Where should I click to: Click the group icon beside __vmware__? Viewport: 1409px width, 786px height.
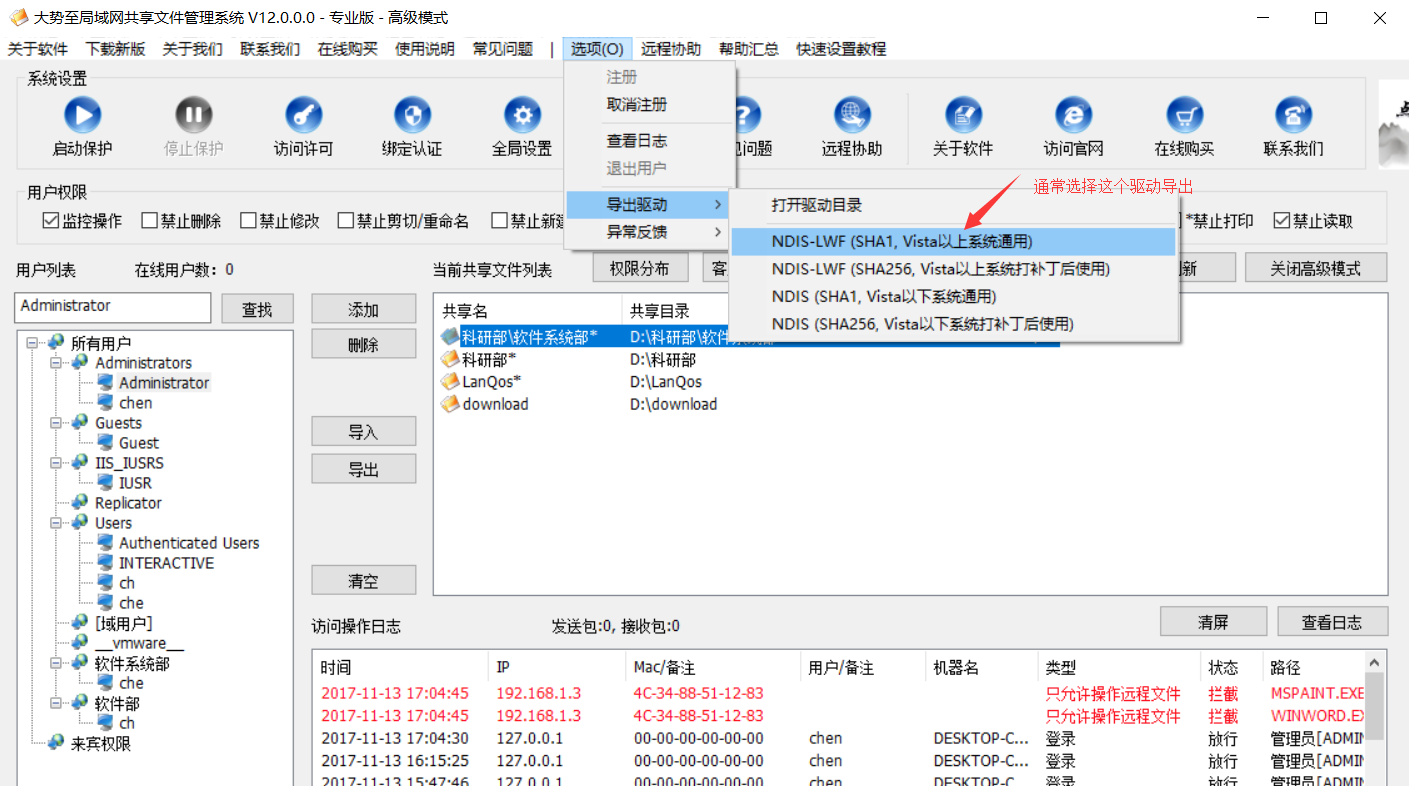click(x=81, y=643)
